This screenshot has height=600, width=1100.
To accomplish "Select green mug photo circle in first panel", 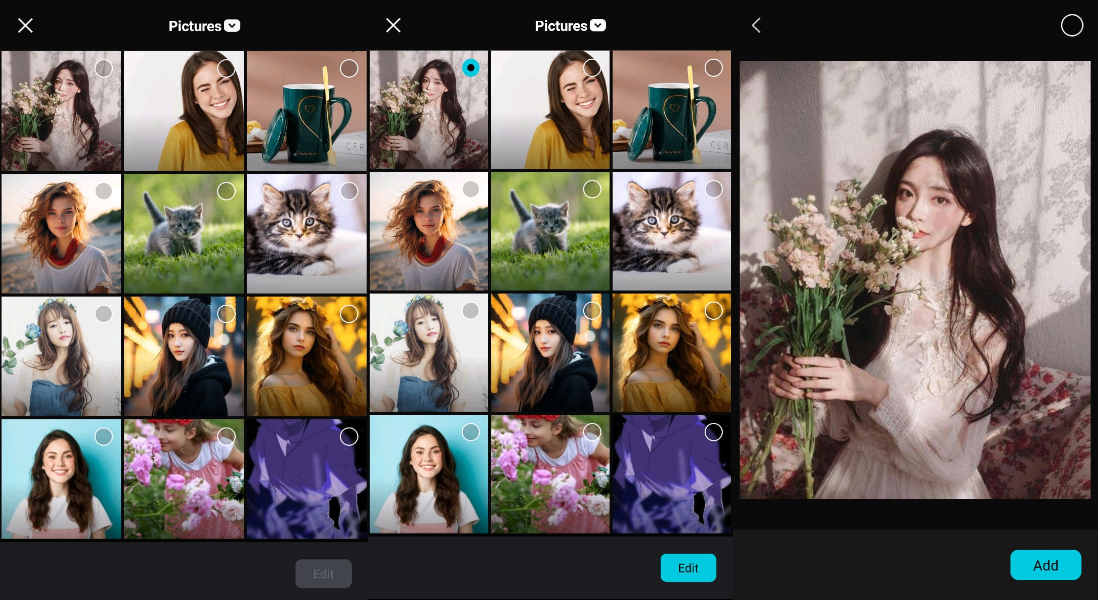I will (x=349, y=68).
